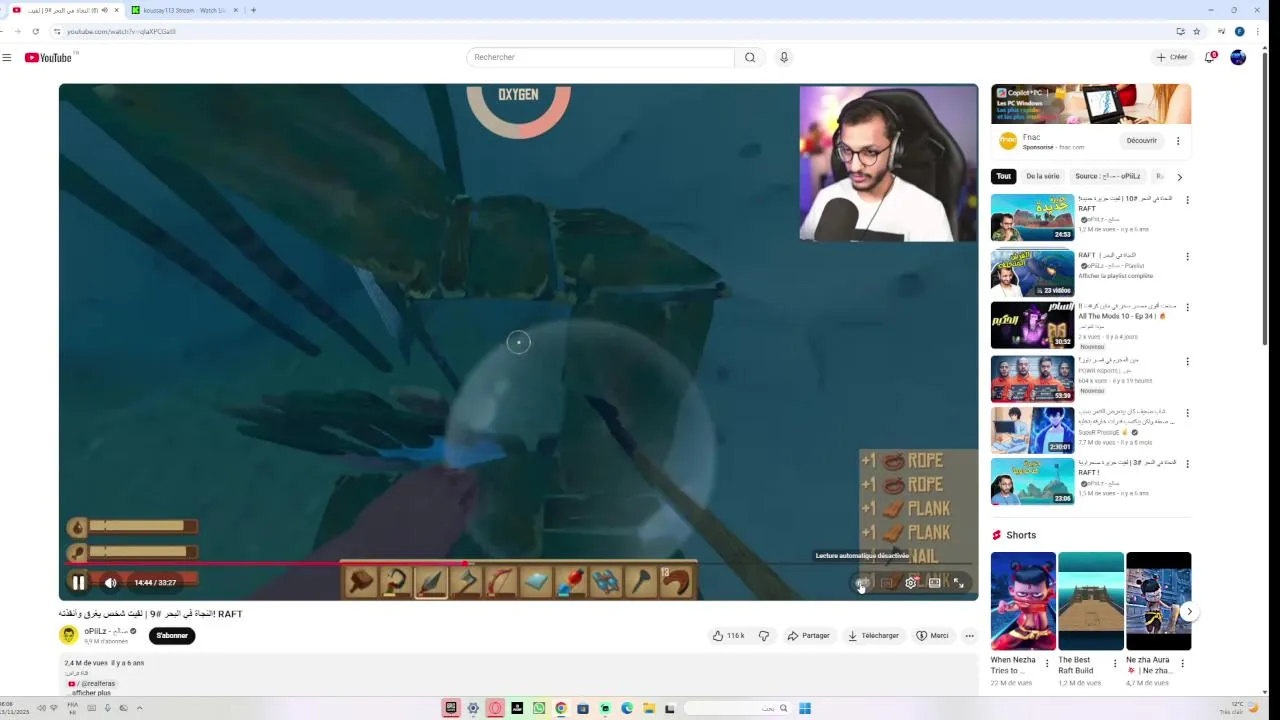
Task: Click the S'abonner button
Action: coord(172,635)
